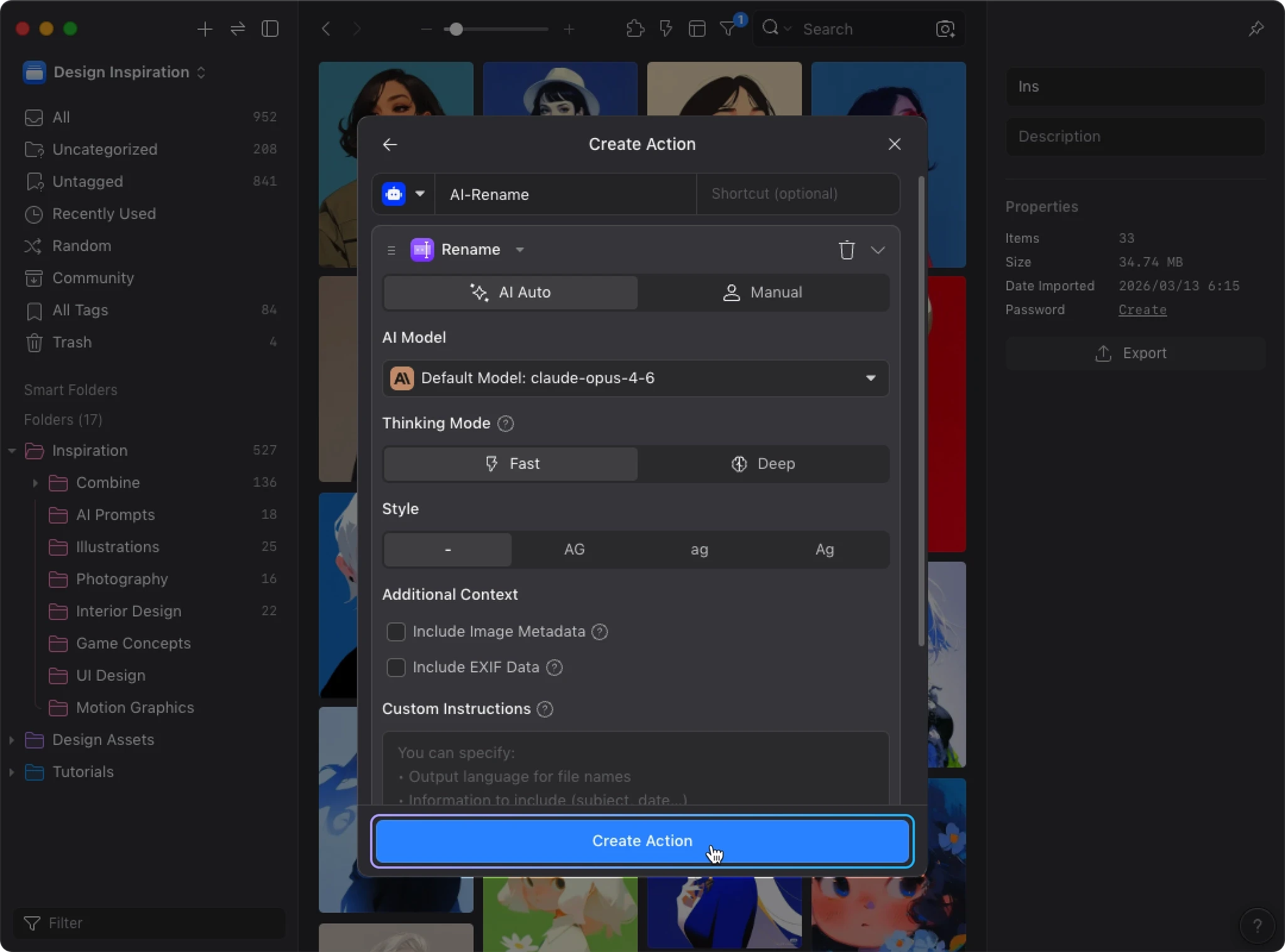Adjust the thumbnail zoom slider handle
The width and height of the screenshot is (1285, 952).
456,29
